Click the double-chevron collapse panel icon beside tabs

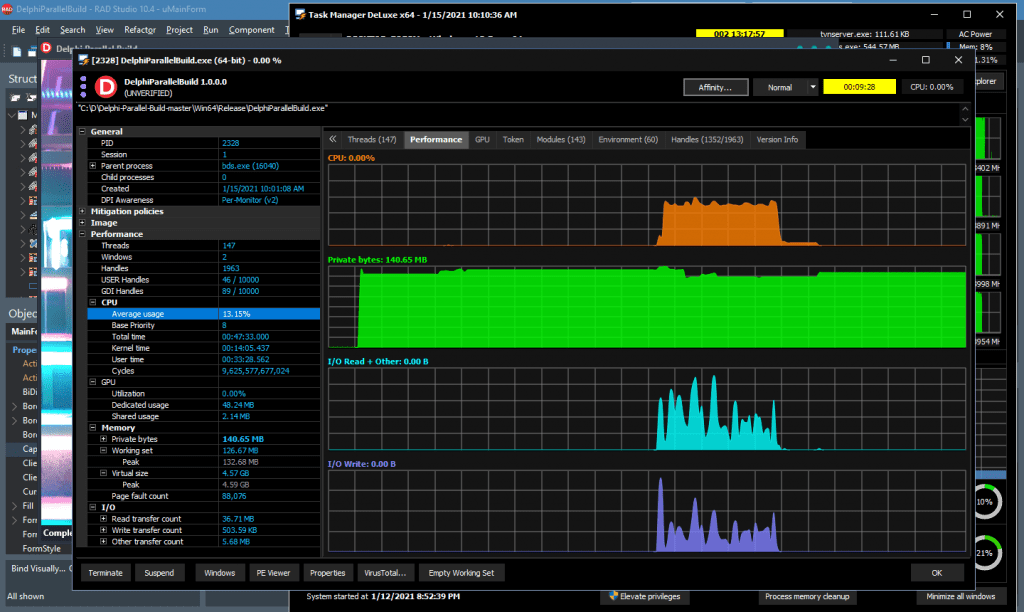pyautogui.click(x=332, y=139)
